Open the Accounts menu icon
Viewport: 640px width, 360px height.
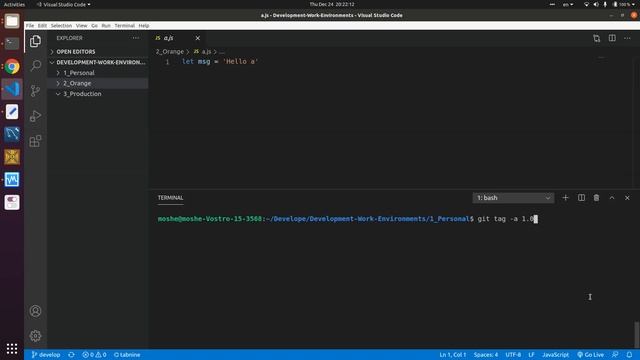tap(36, 311)
